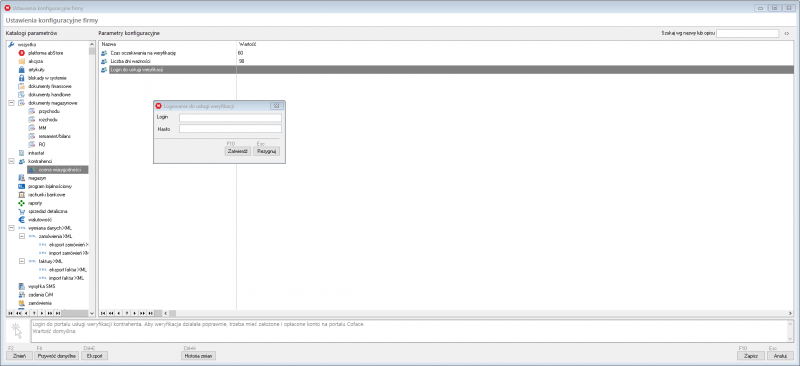The height and width of the screenshot is (366, 800).
Task: Collapse the kontrahenci tree node
Action: click(x=11, y=161)
